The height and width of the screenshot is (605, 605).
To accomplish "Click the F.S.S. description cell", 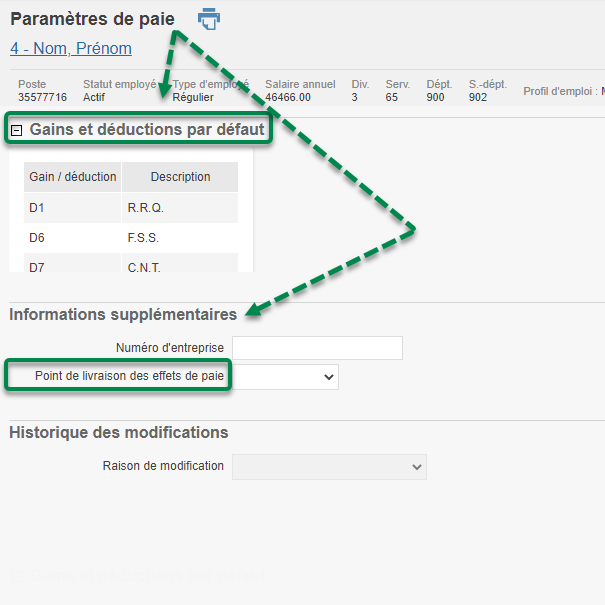I will 143,238.
